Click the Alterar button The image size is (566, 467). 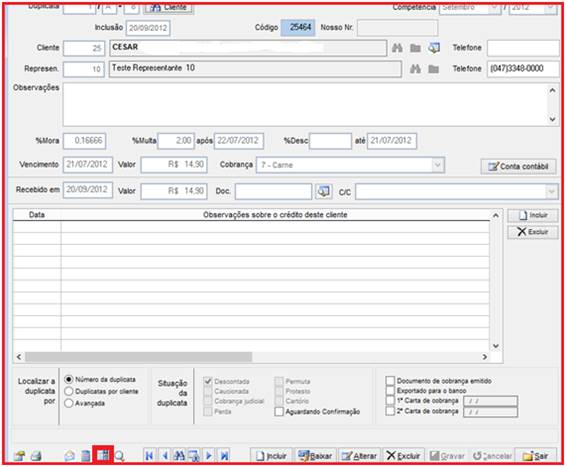359,456
